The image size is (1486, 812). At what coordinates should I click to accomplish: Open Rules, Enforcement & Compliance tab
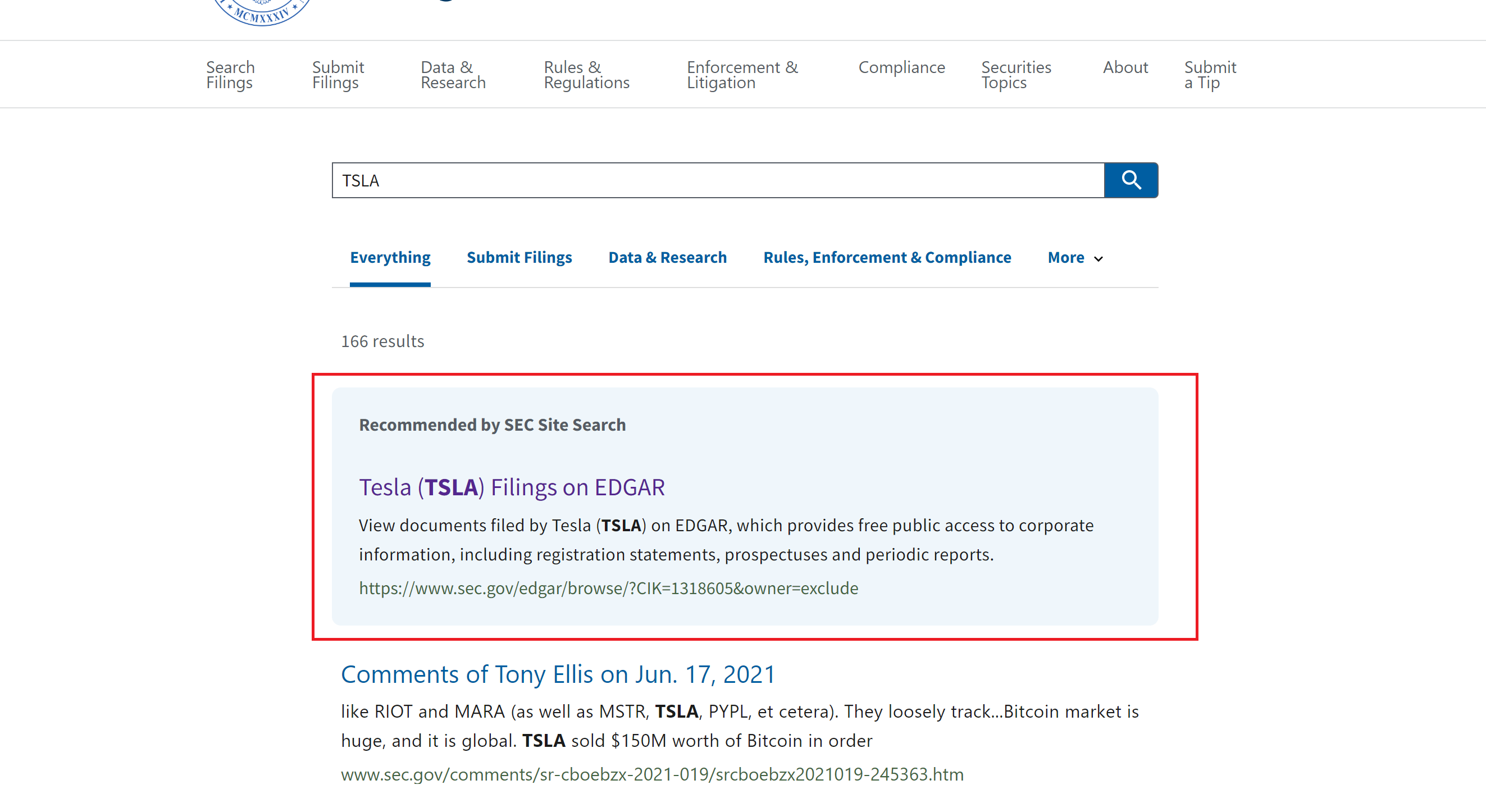(x=887, y=257)
